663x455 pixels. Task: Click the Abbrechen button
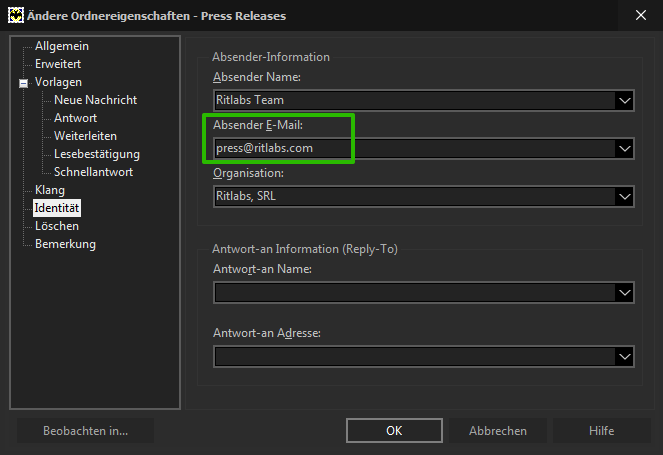[x=498, y=430]
